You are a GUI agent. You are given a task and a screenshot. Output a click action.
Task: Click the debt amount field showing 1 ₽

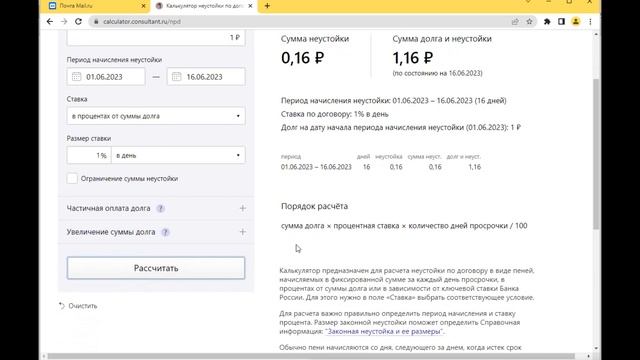pyautogui.click(x=156, y=38)
